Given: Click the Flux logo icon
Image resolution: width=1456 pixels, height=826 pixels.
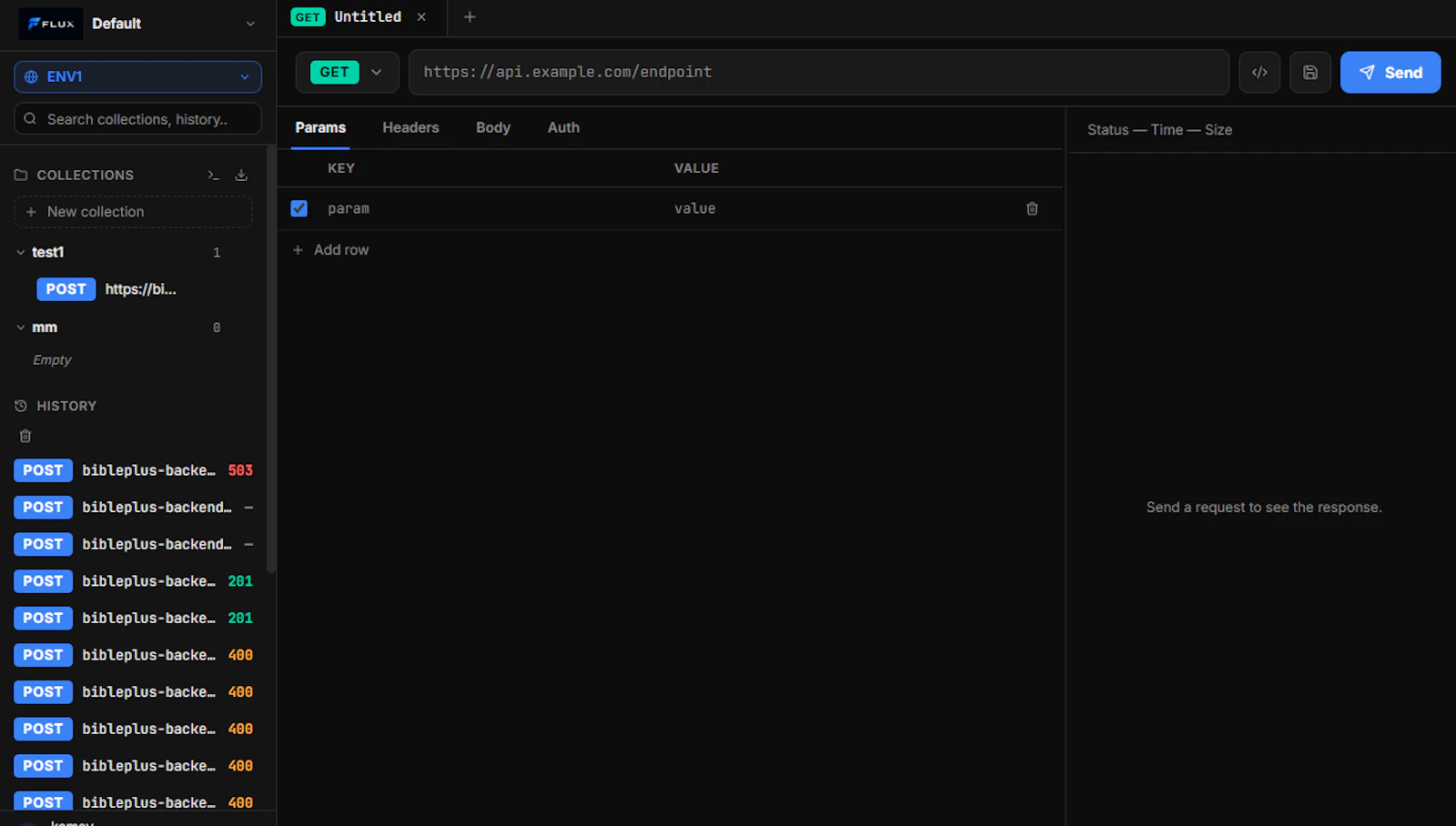Looking at the screenshot, I should click(x=50, y=24).
